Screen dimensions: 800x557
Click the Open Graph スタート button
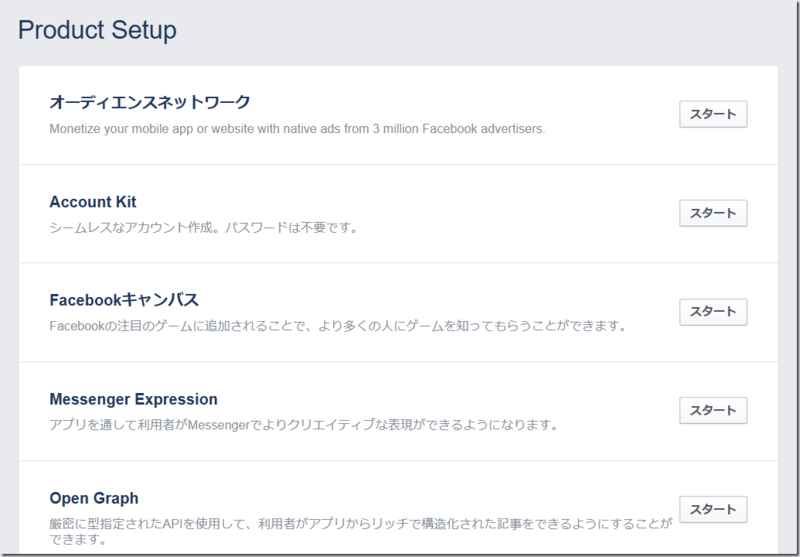[713, 508]
